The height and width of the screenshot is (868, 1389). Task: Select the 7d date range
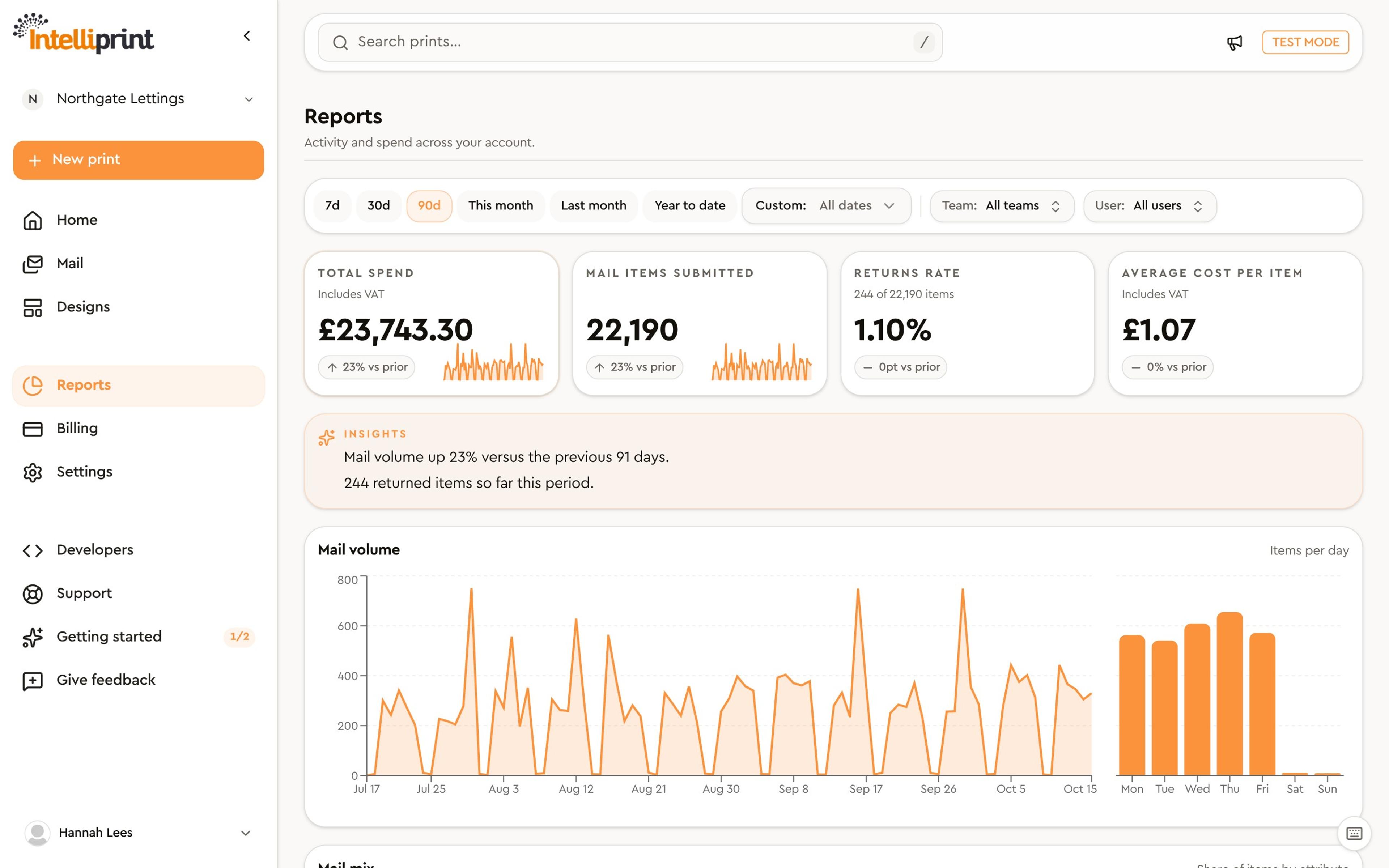tap(332, 205)
